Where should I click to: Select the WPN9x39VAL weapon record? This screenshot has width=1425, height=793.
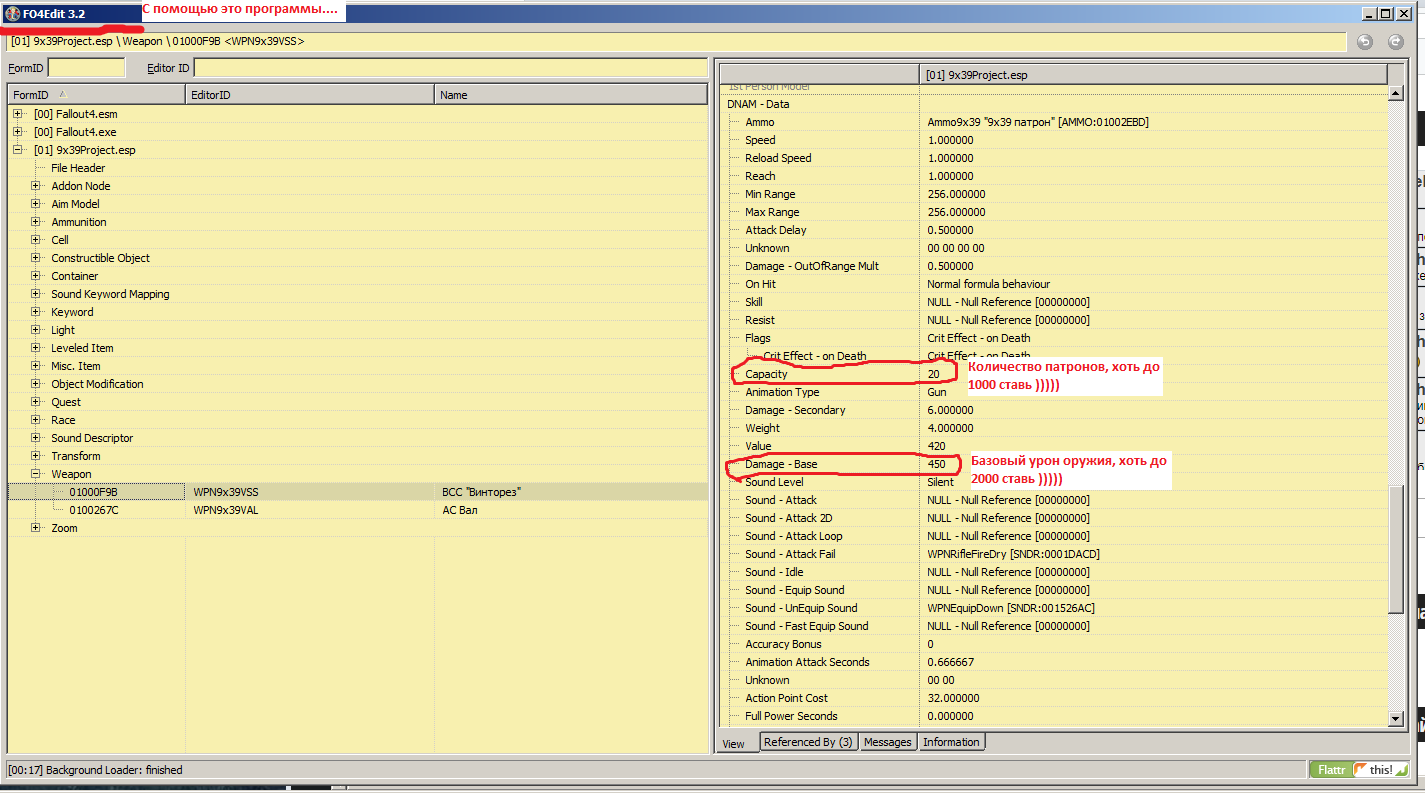coord(225,510)
